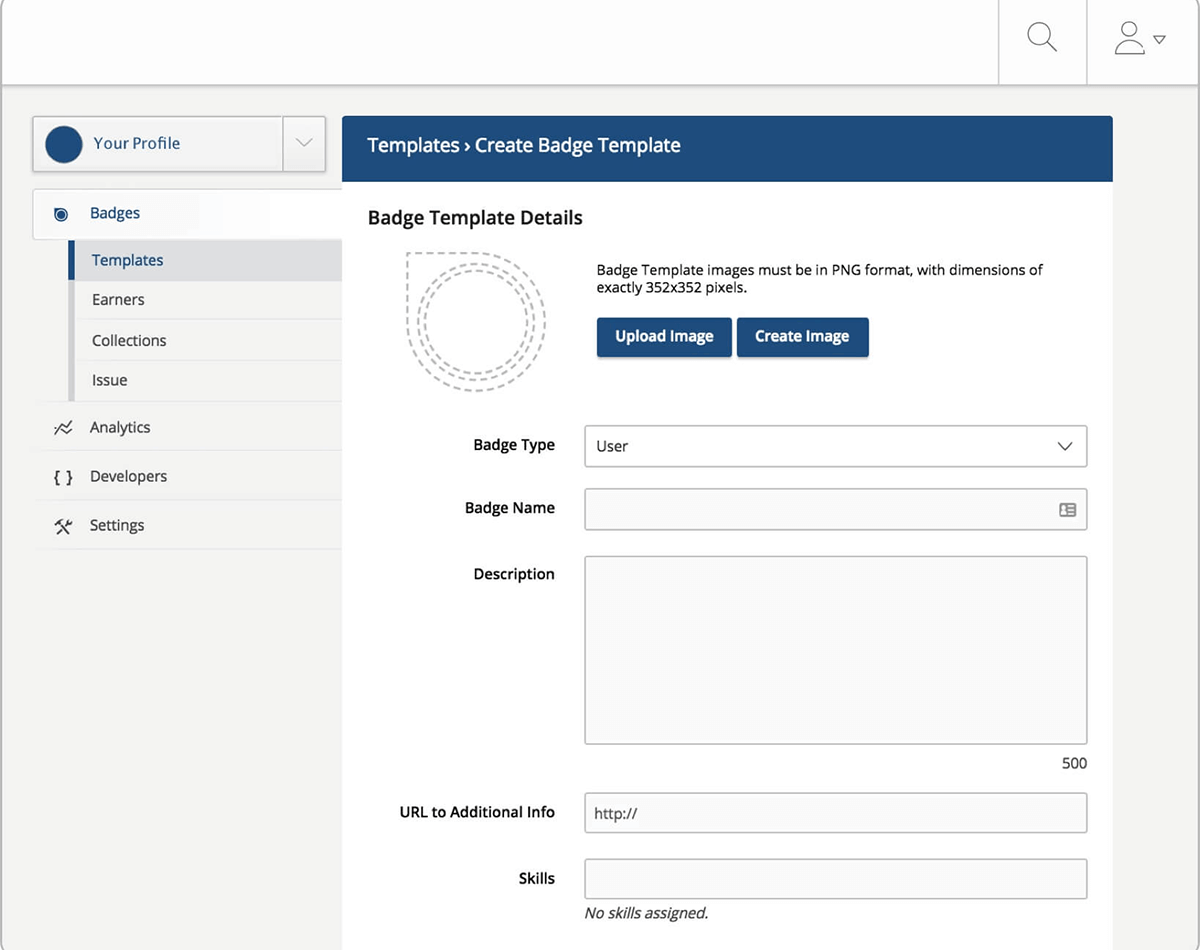This screenshot has height=950, width=1200.
Task: Click the search magnifier icon
Action: (x=1042, y=39)
